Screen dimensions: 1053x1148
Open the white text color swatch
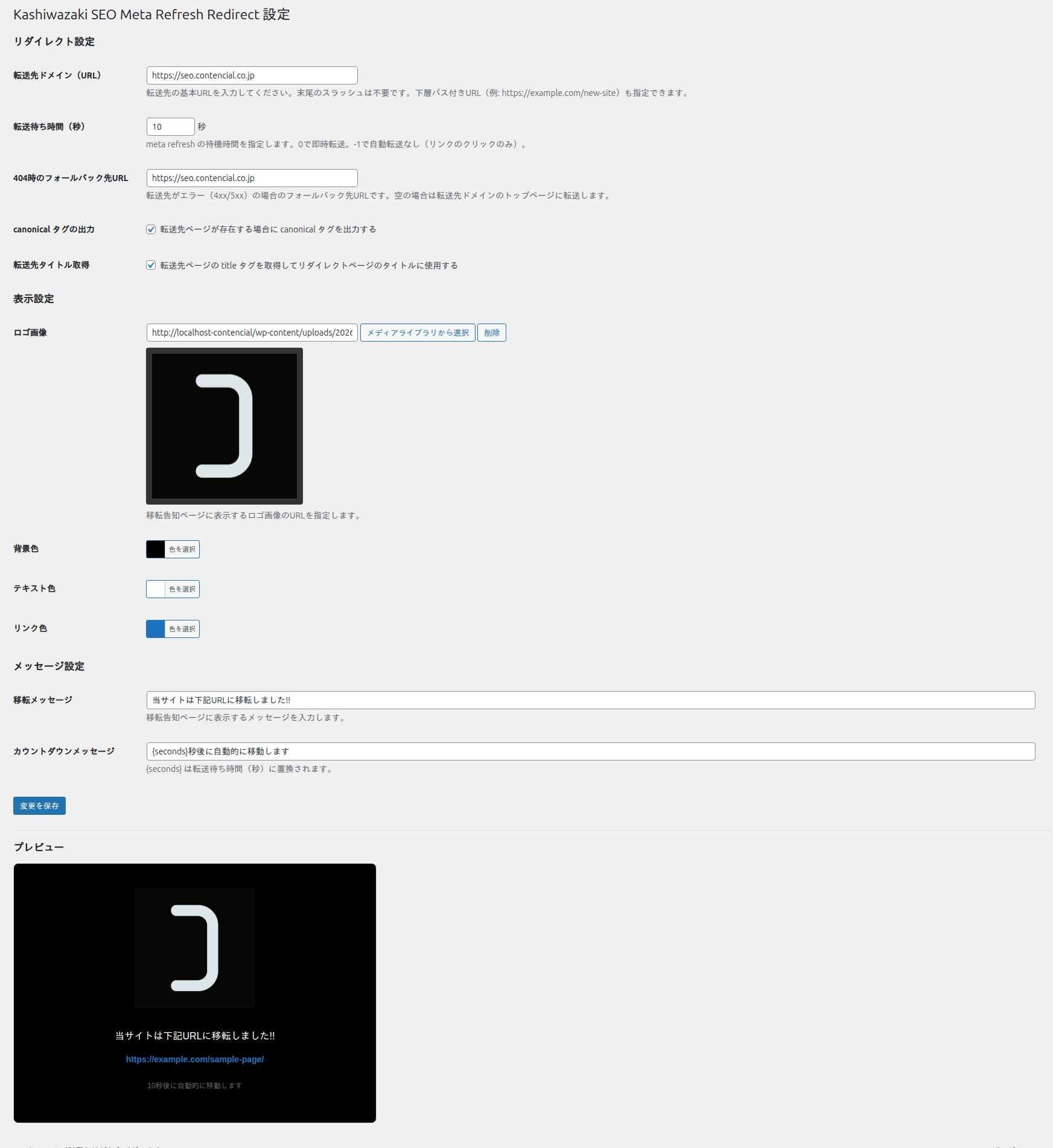(x=156, y=589)
